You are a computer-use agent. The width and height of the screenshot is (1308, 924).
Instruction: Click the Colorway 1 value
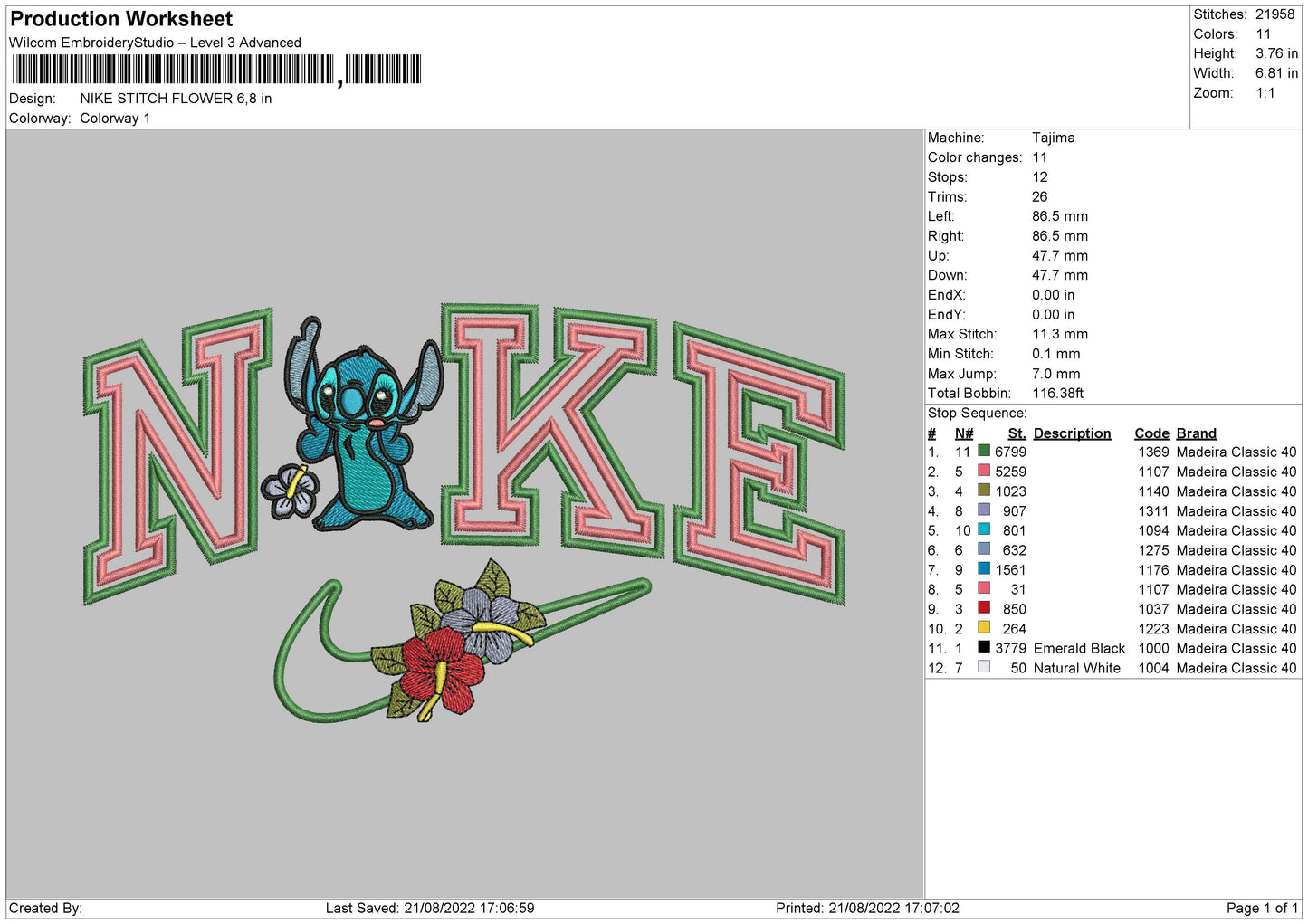click(x=115, y=119)
